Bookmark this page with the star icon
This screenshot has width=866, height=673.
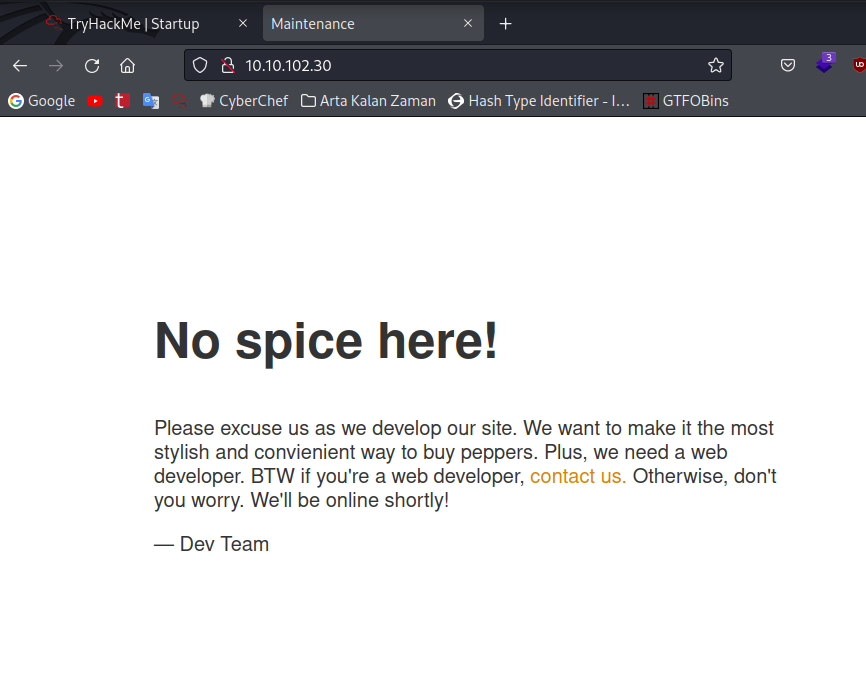pos(716,64)
